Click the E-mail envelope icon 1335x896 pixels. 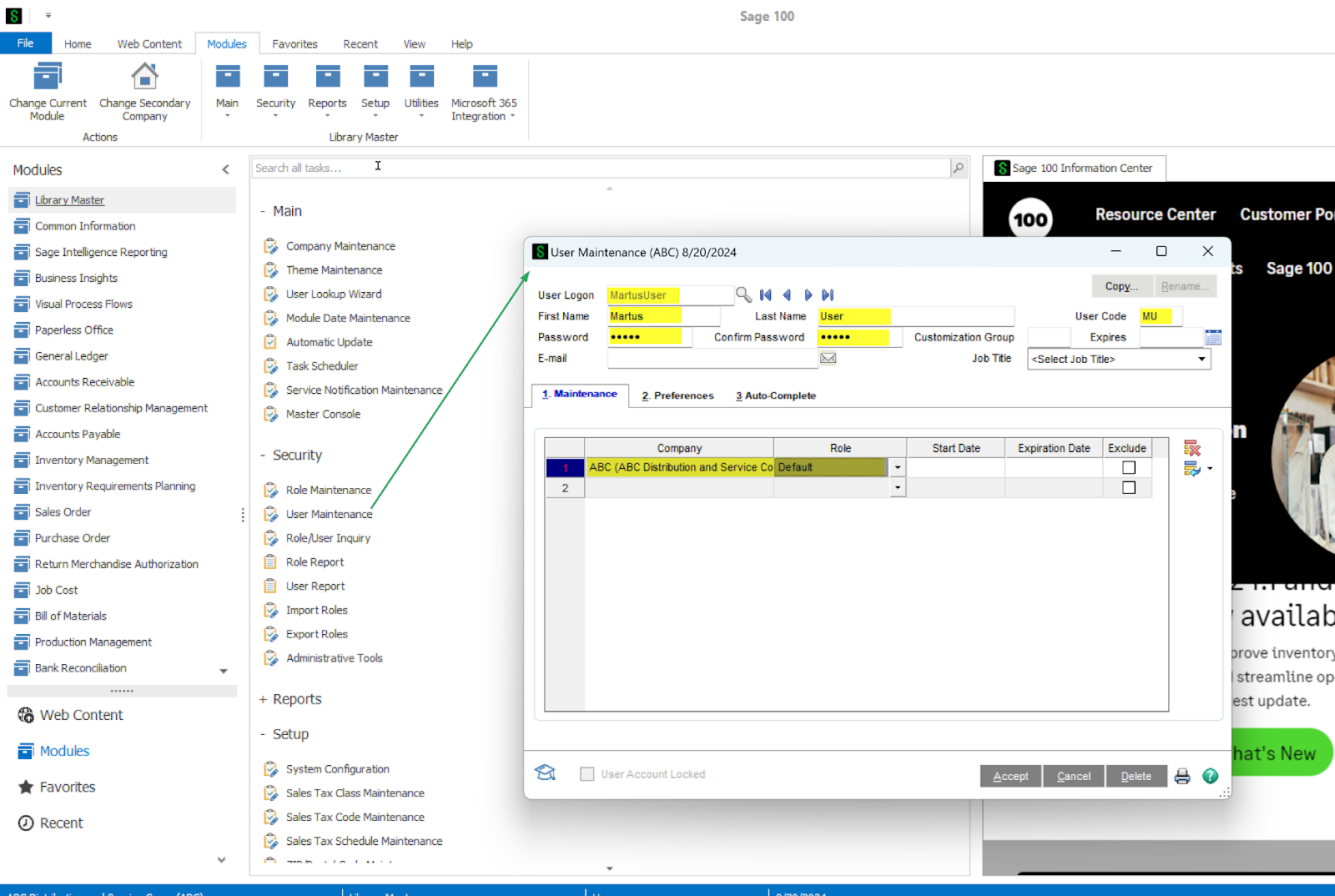pyautogui.click(x=829, y=358)
